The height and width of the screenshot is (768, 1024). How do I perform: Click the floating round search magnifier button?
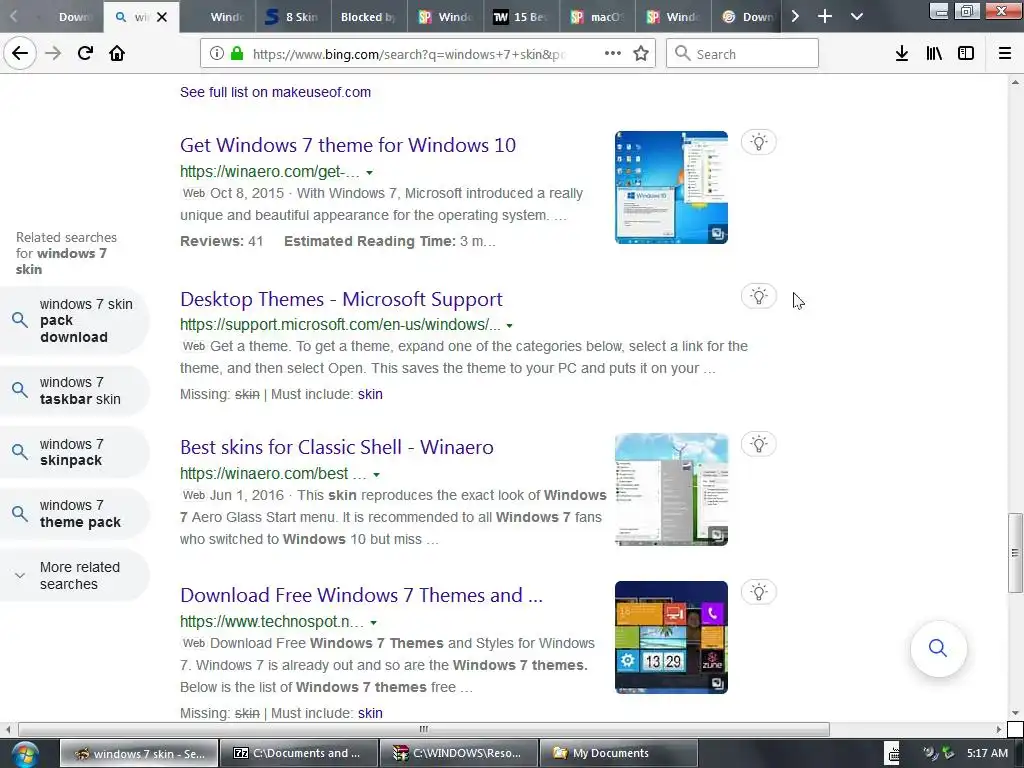pos(938,648)
